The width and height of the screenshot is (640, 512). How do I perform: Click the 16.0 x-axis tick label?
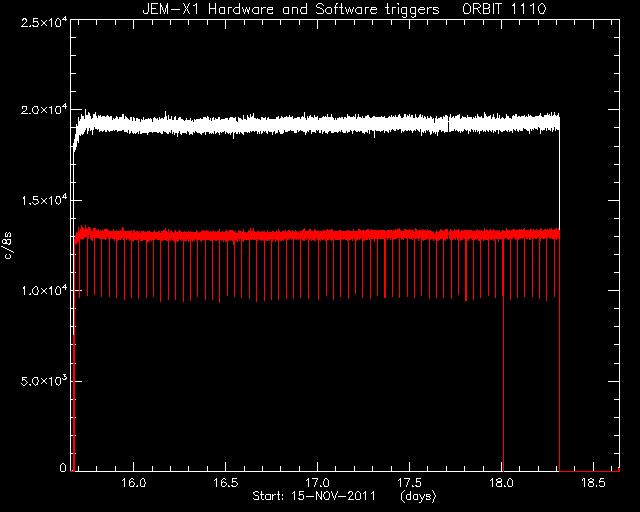134,483
